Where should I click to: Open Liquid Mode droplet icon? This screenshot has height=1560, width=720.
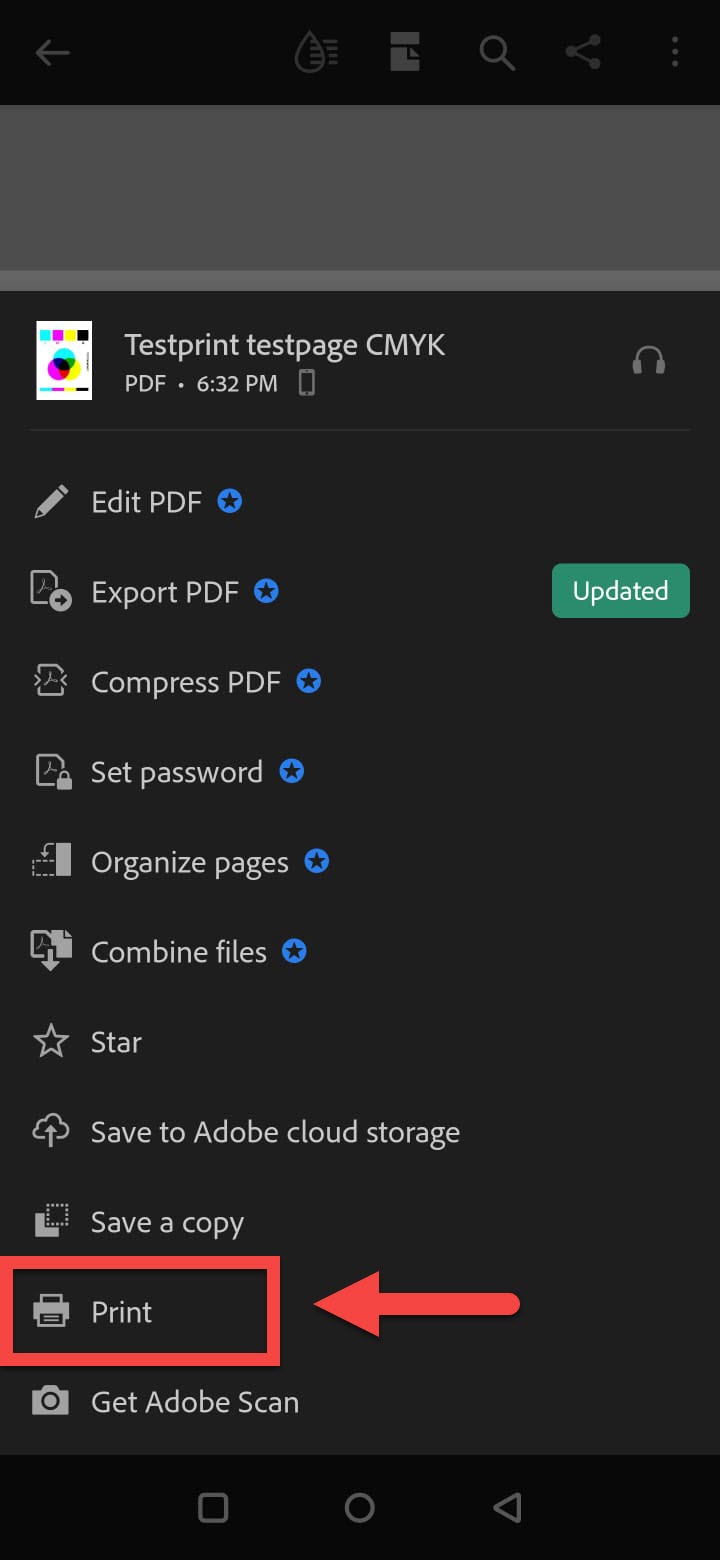pos(316,52)
